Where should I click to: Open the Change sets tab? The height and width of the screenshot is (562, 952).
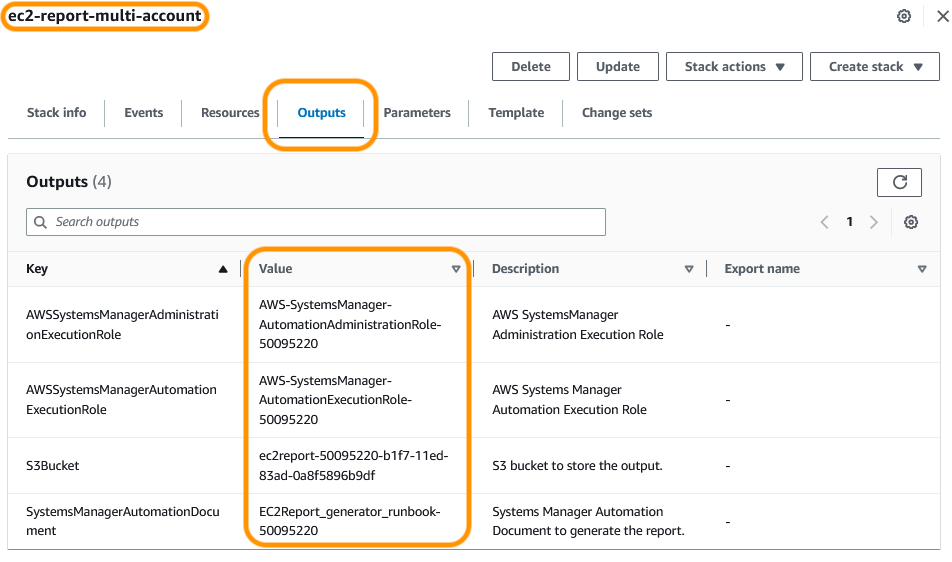click(x=617, y=113)
